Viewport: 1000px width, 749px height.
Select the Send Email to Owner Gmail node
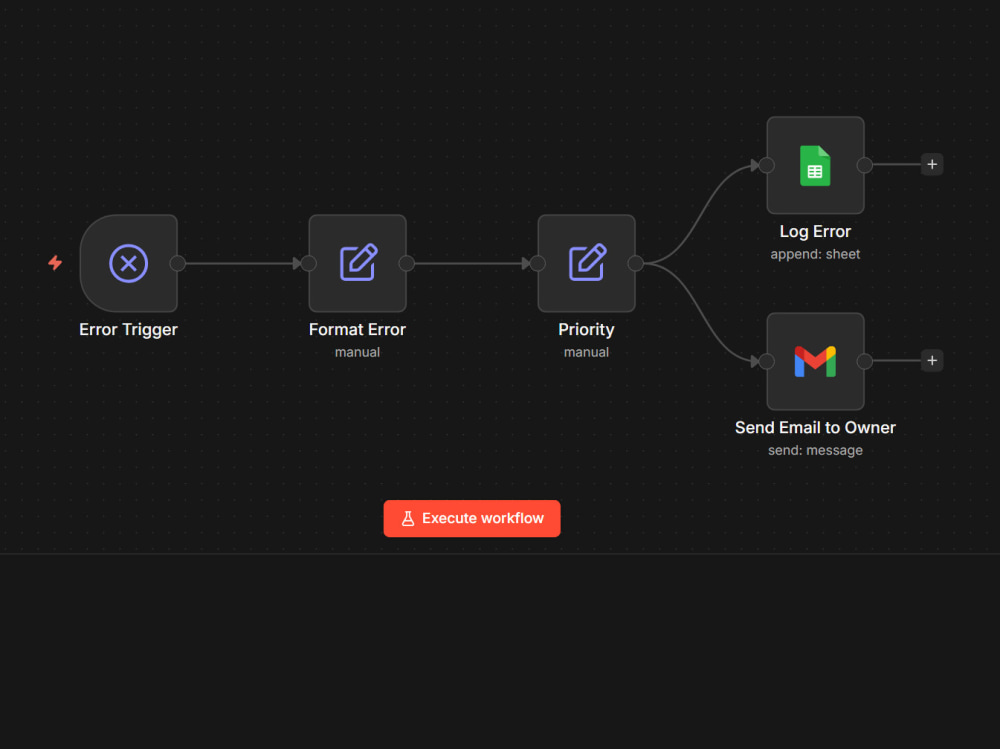815,361
